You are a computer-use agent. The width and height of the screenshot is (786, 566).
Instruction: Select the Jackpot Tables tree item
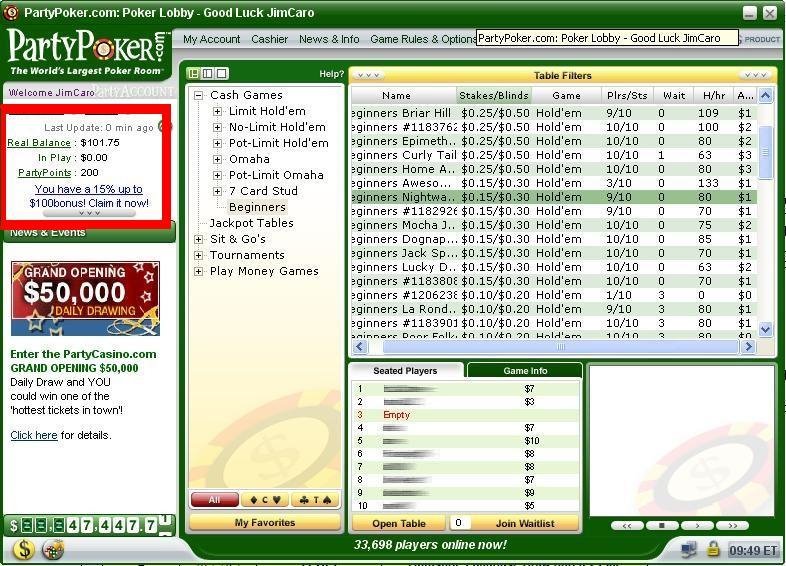click(x=252, y=223)
